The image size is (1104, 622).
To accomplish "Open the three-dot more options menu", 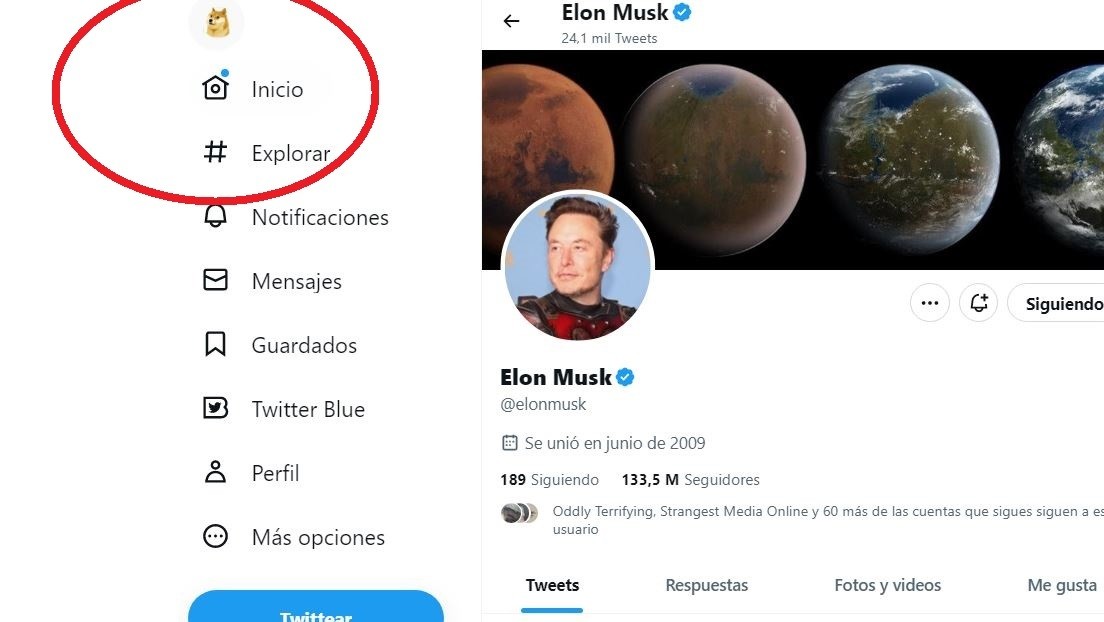I will [x=929, y=302].
